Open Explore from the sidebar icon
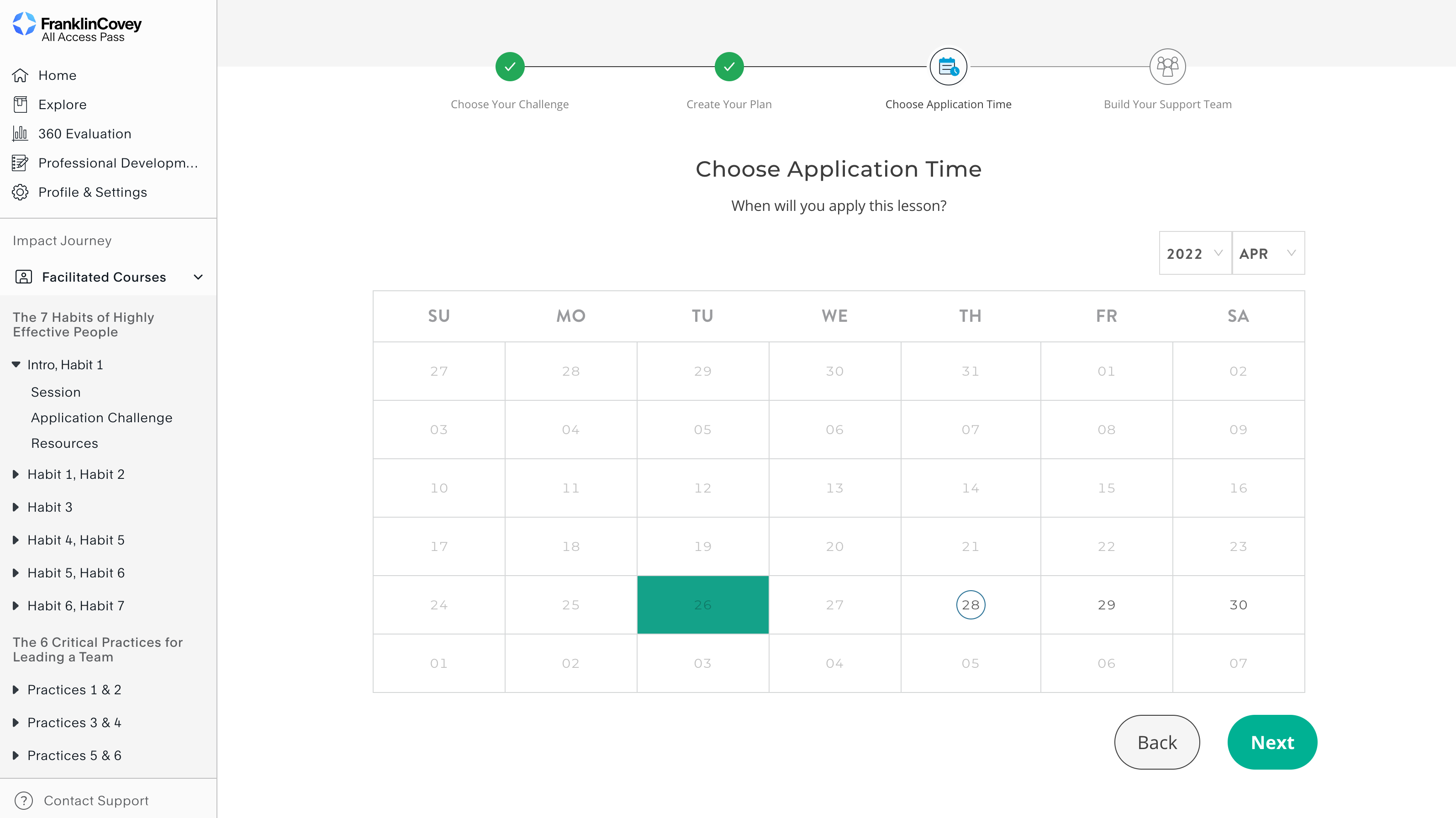This screenshot has height=818, width=1456. (x=21, y=104)
